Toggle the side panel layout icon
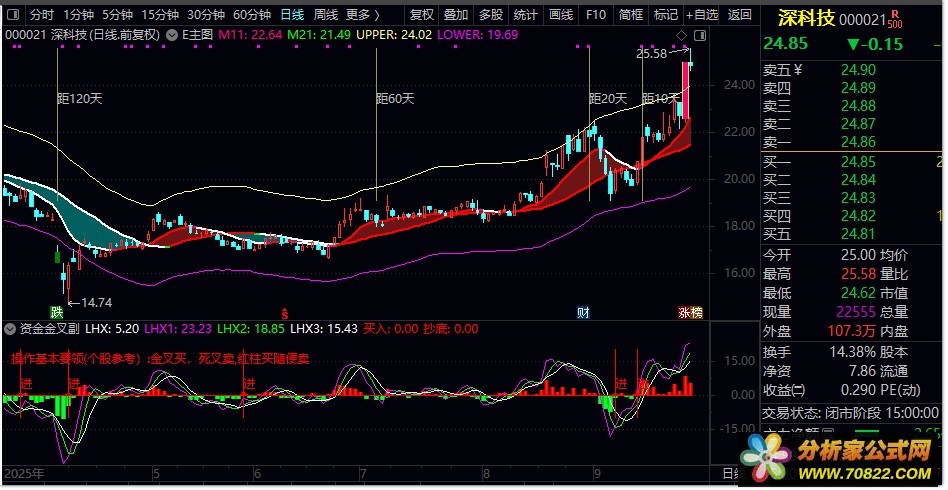948x490 pixels. click(698, 36)
